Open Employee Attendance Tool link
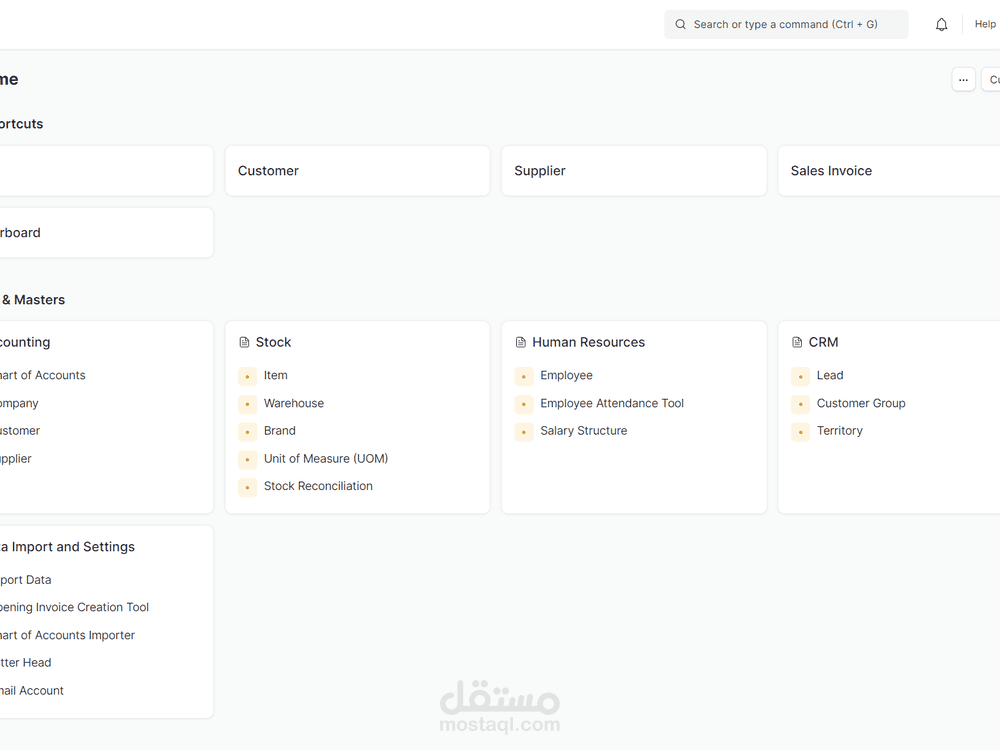 [612, 403]
